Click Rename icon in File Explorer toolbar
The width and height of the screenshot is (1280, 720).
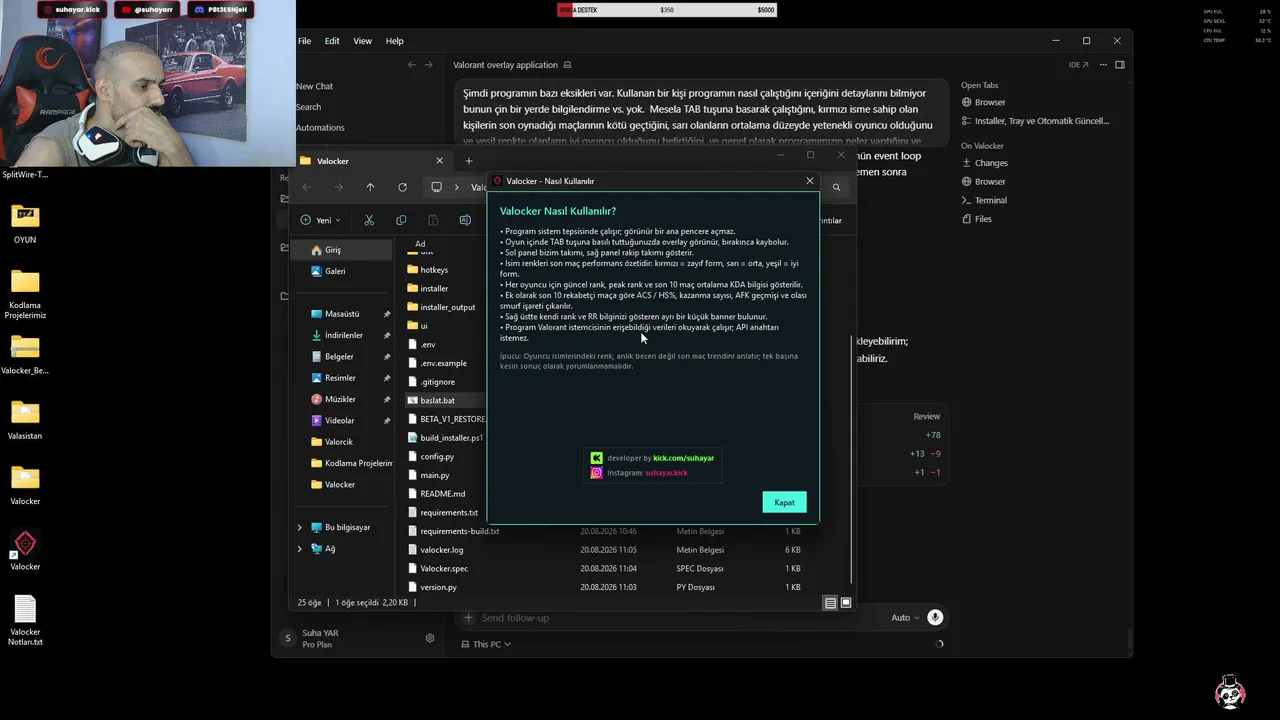[465, 220]
